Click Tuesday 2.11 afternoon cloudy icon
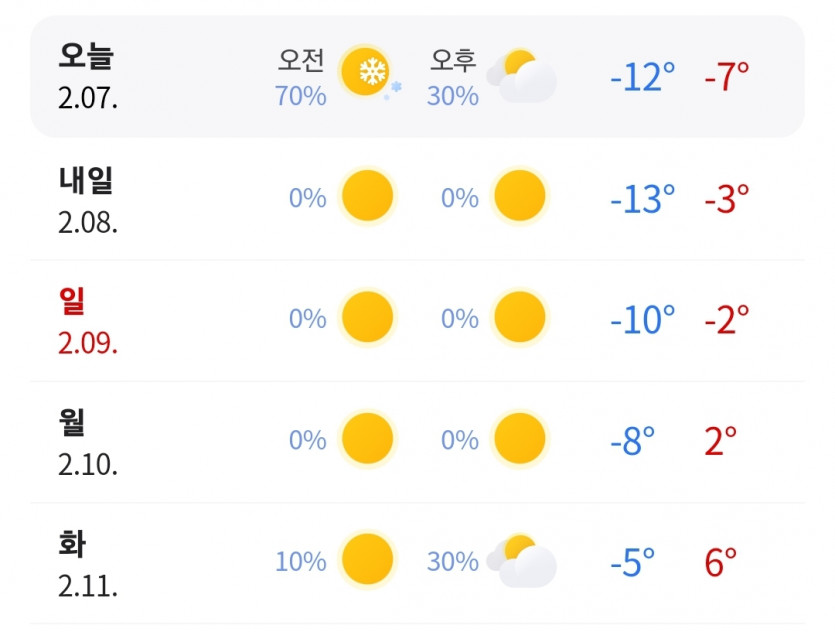The image size is (835, 632). (521, 561)
